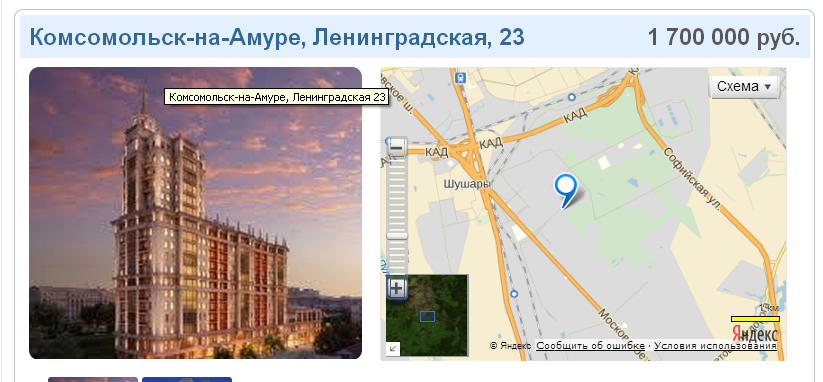Open the Условия использования link
This screenshot has height=382, width=823.
(715, 346)
